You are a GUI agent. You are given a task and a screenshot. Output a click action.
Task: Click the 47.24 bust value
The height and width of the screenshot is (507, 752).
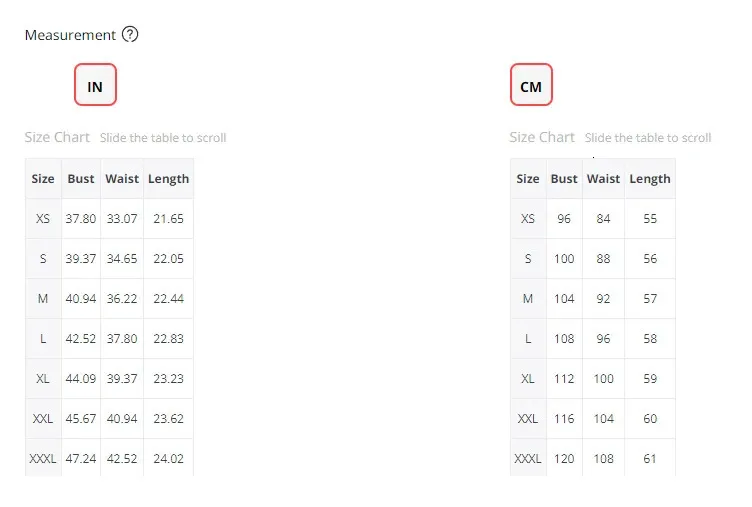[x=81, y=459]
